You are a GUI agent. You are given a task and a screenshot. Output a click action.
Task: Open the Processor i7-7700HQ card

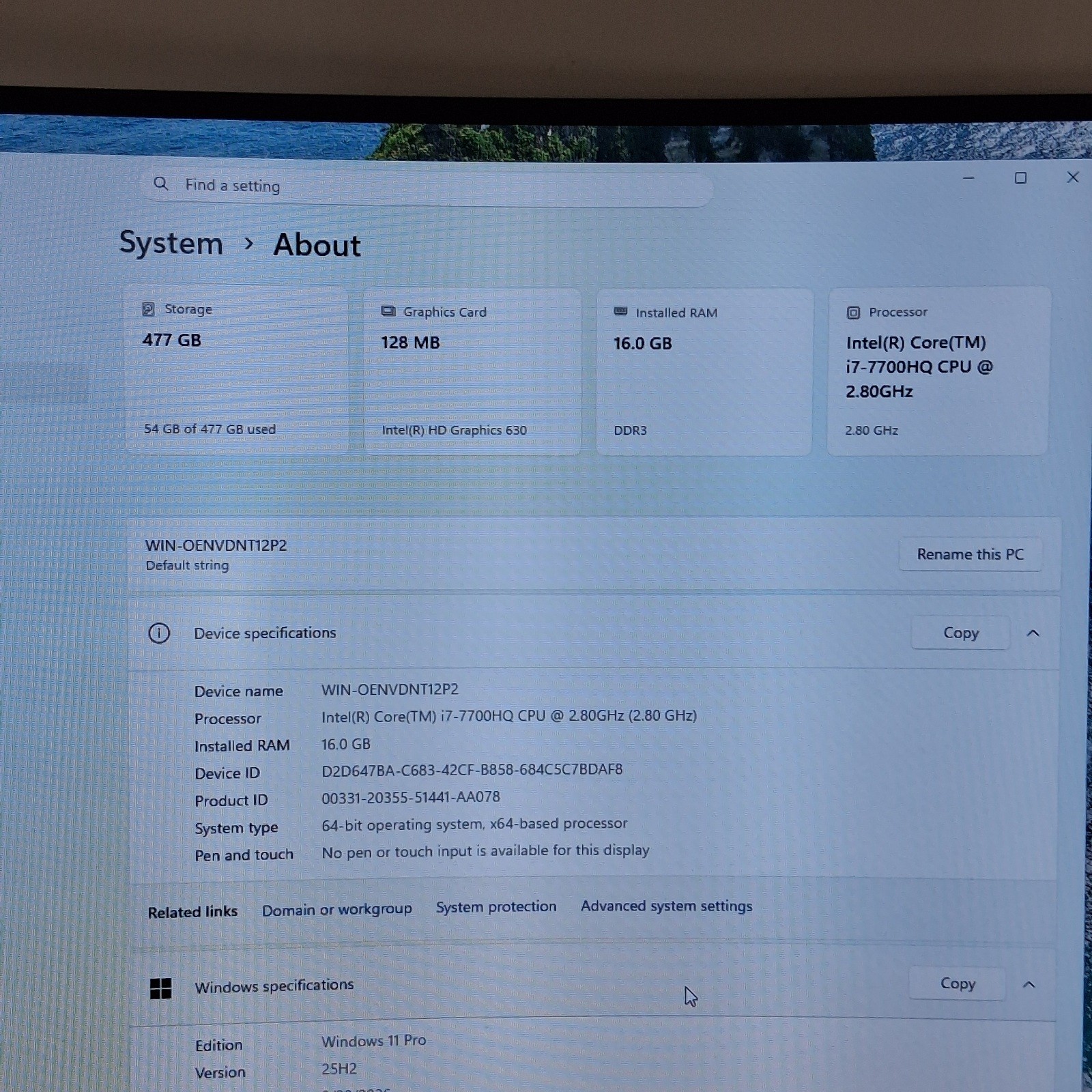click(x=938, y=371)
